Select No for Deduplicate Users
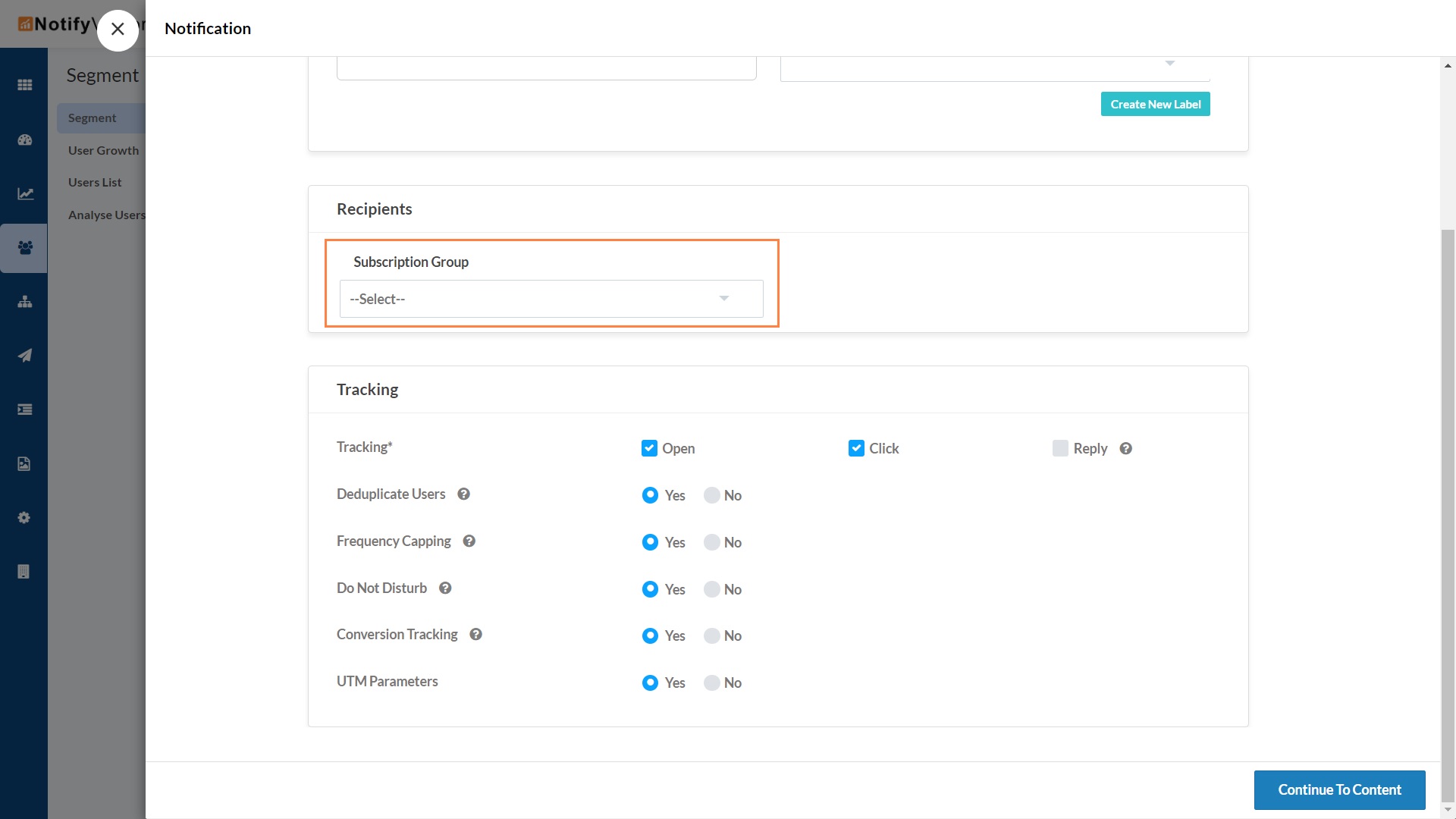The height and width of the screenshot is (819, 1456). point(711,495)
